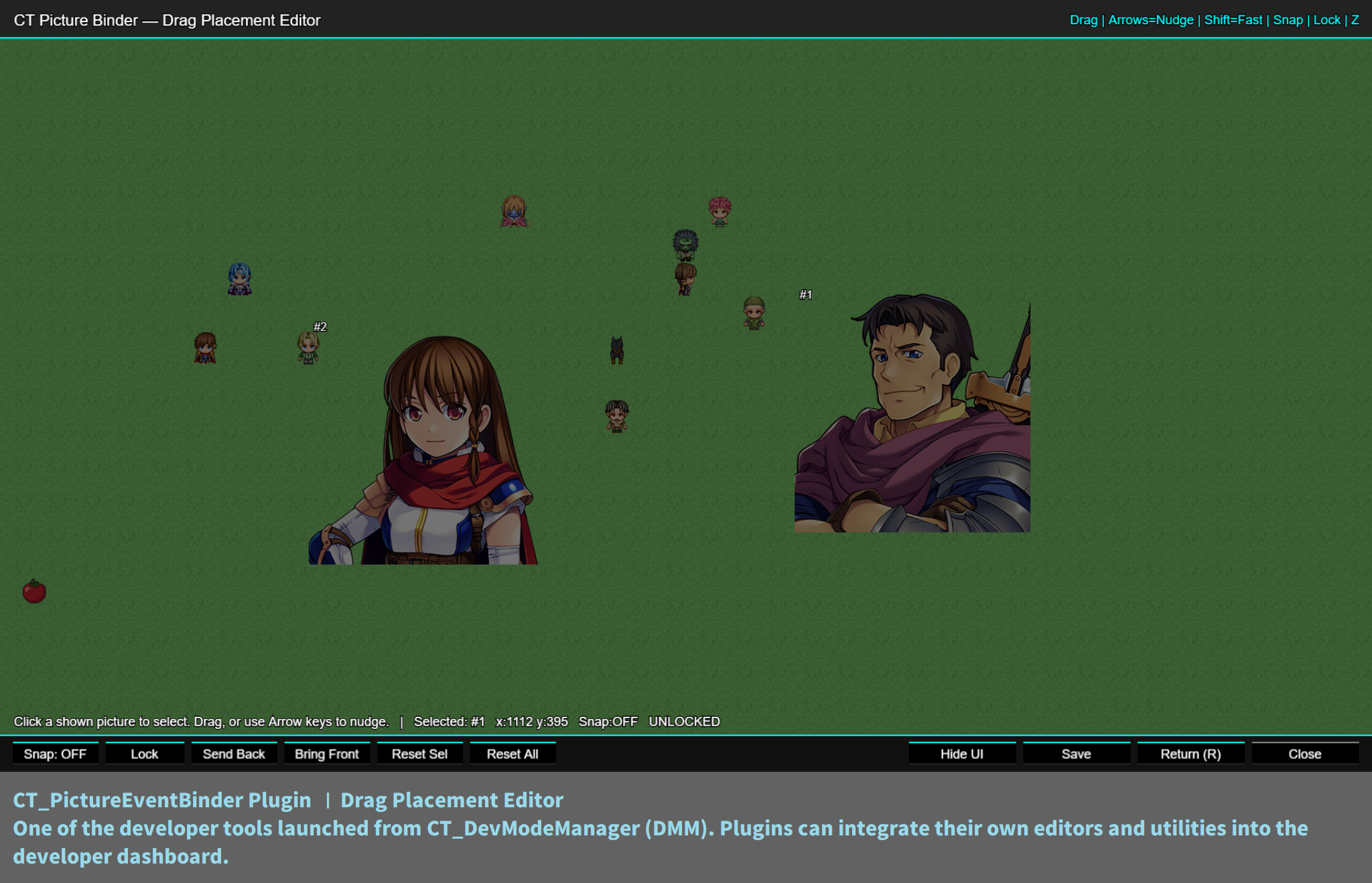Click Reset Sel button
1372x883 pixels.
[419, 754]
